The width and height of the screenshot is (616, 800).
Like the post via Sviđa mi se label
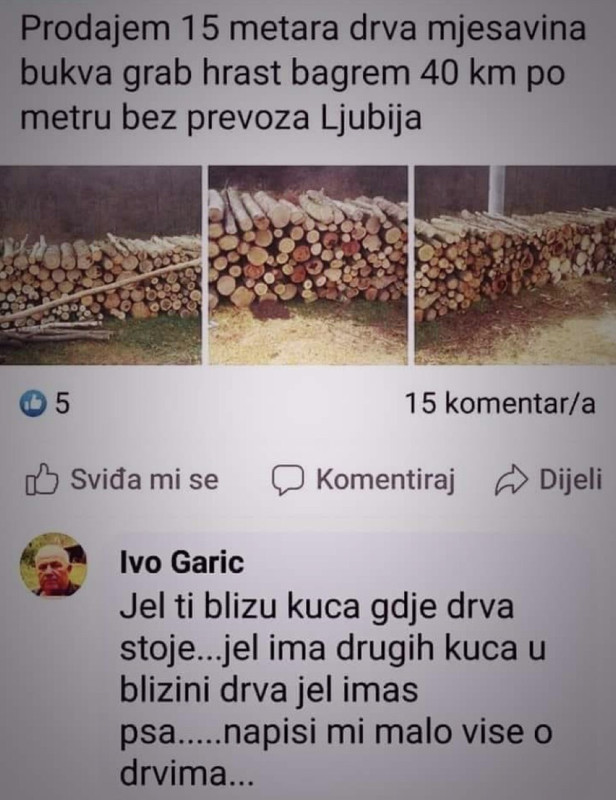click(144, 480)
